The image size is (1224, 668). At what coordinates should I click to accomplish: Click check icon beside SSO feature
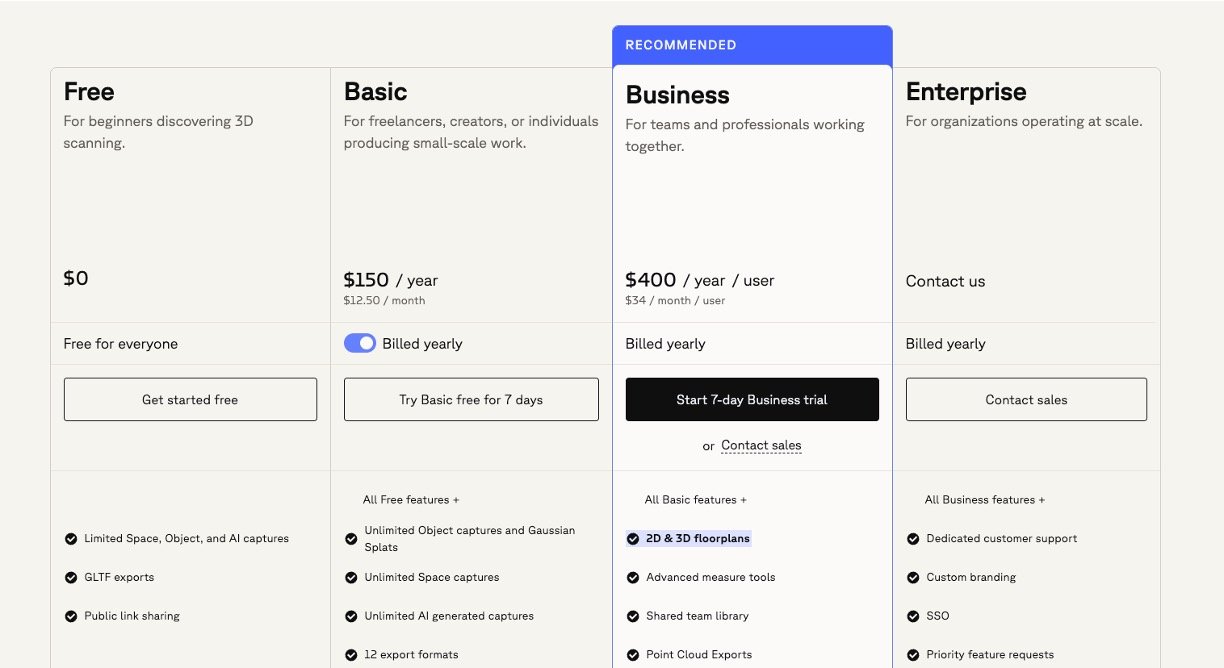(913, 617)
